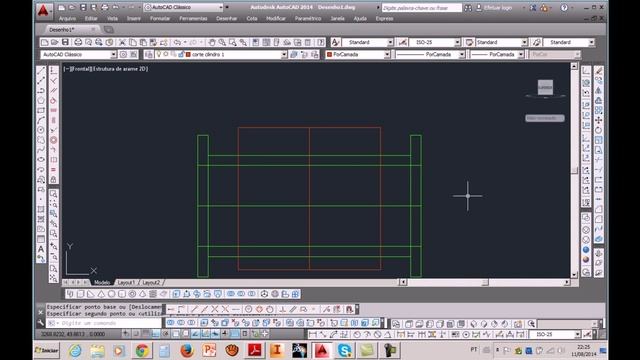Viewport: 640px width, 360px height.
Task: Select the Circle tool in Draw toolbar
Action: coord(41,130)
